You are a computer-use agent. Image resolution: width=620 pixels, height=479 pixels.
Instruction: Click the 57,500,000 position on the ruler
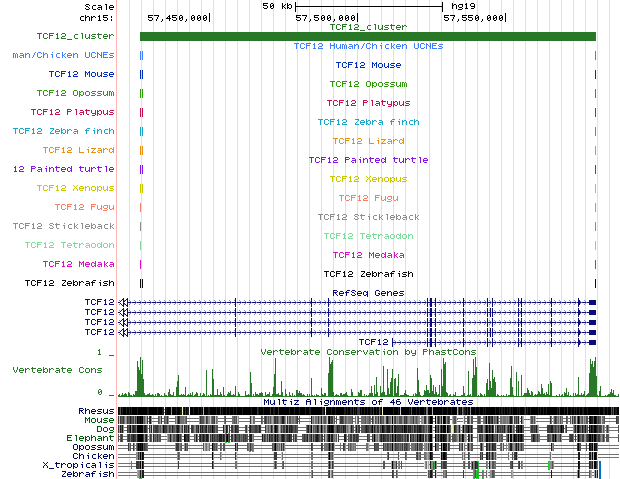coord(326,17)
